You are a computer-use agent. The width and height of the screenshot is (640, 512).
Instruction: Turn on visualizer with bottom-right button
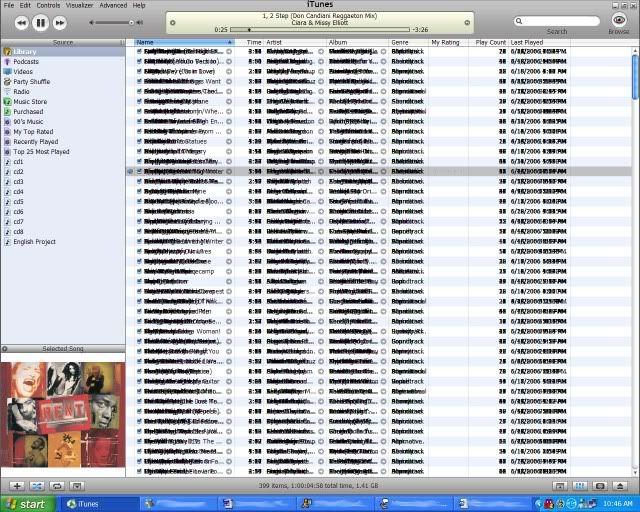click(x=600, y=486)
